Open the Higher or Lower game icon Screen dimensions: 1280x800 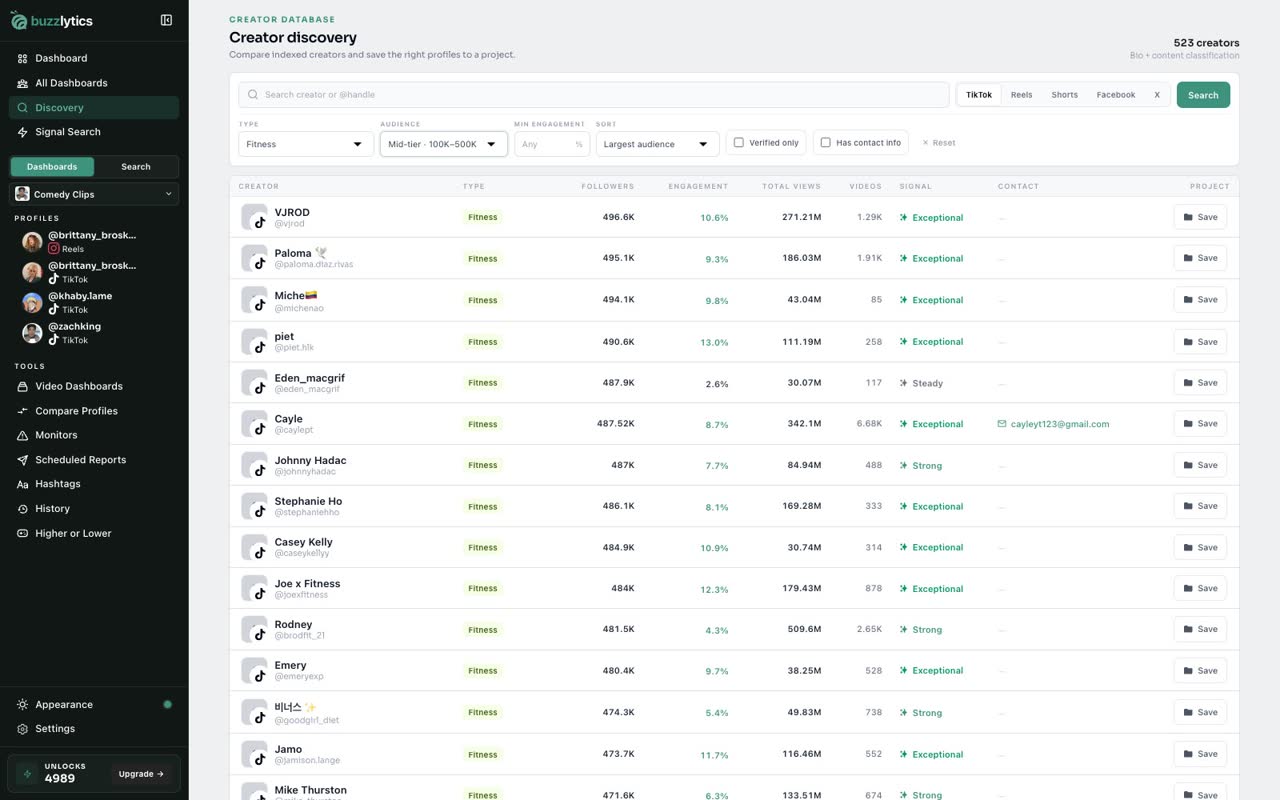(x=22, y=533)
